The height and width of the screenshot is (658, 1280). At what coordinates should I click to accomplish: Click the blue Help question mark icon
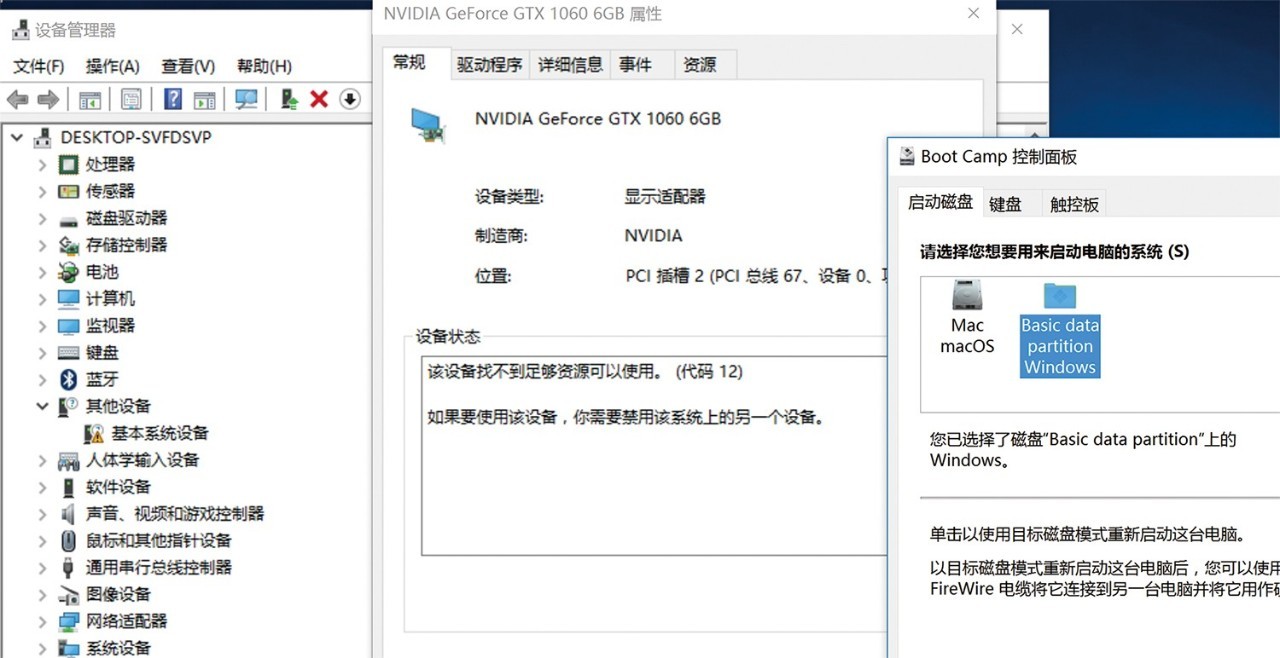point(173,99)
